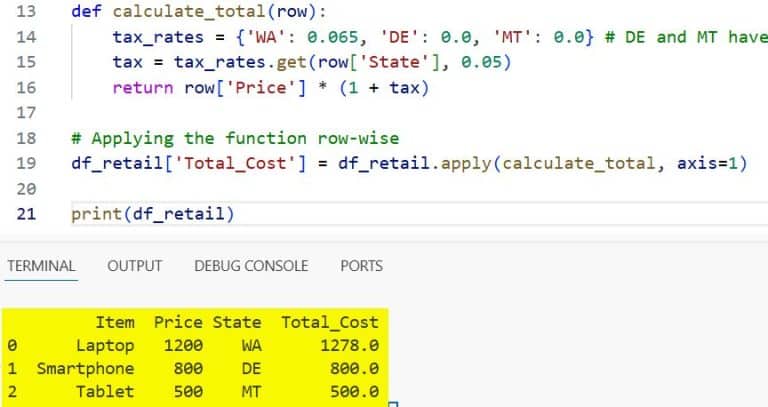768x407 pixels.
Task: Select line number 19 in the gutter
Action: (26, 163)
